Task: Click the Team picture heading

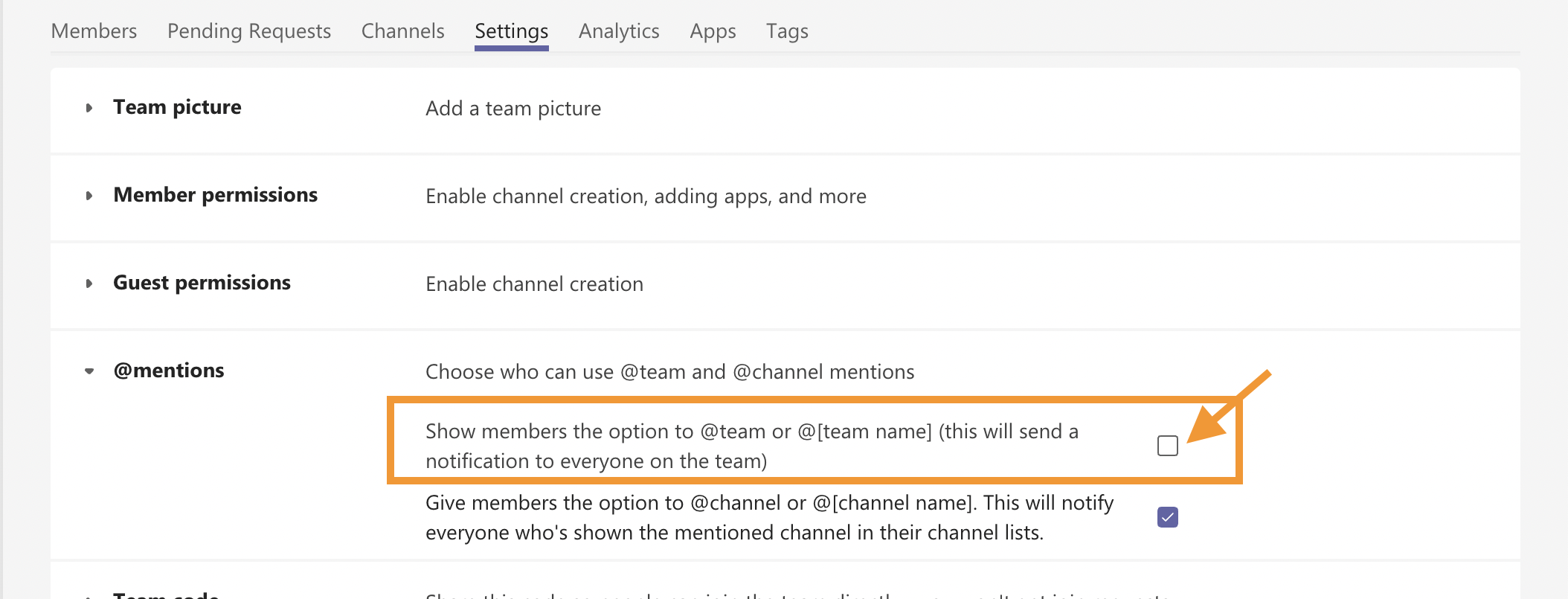Action: tap(177, 107)
